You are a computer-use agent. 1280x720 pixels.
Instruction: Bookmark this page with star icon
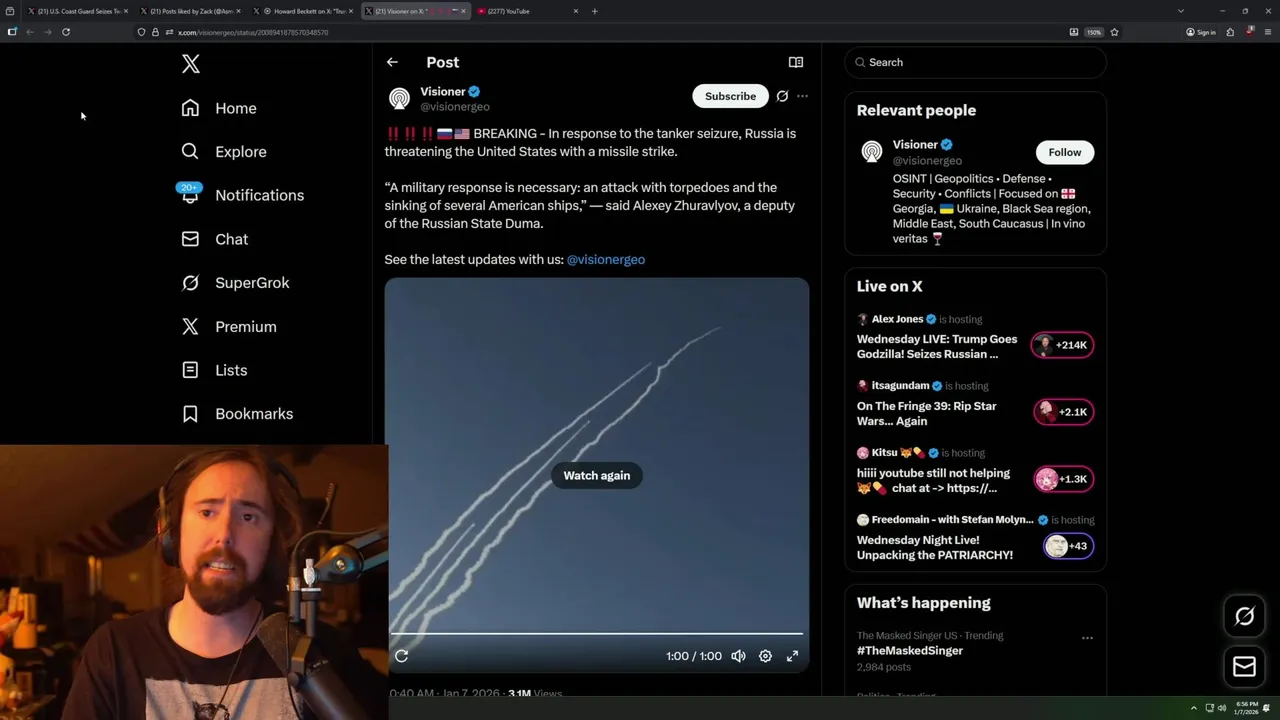[x=1114, y=32]
